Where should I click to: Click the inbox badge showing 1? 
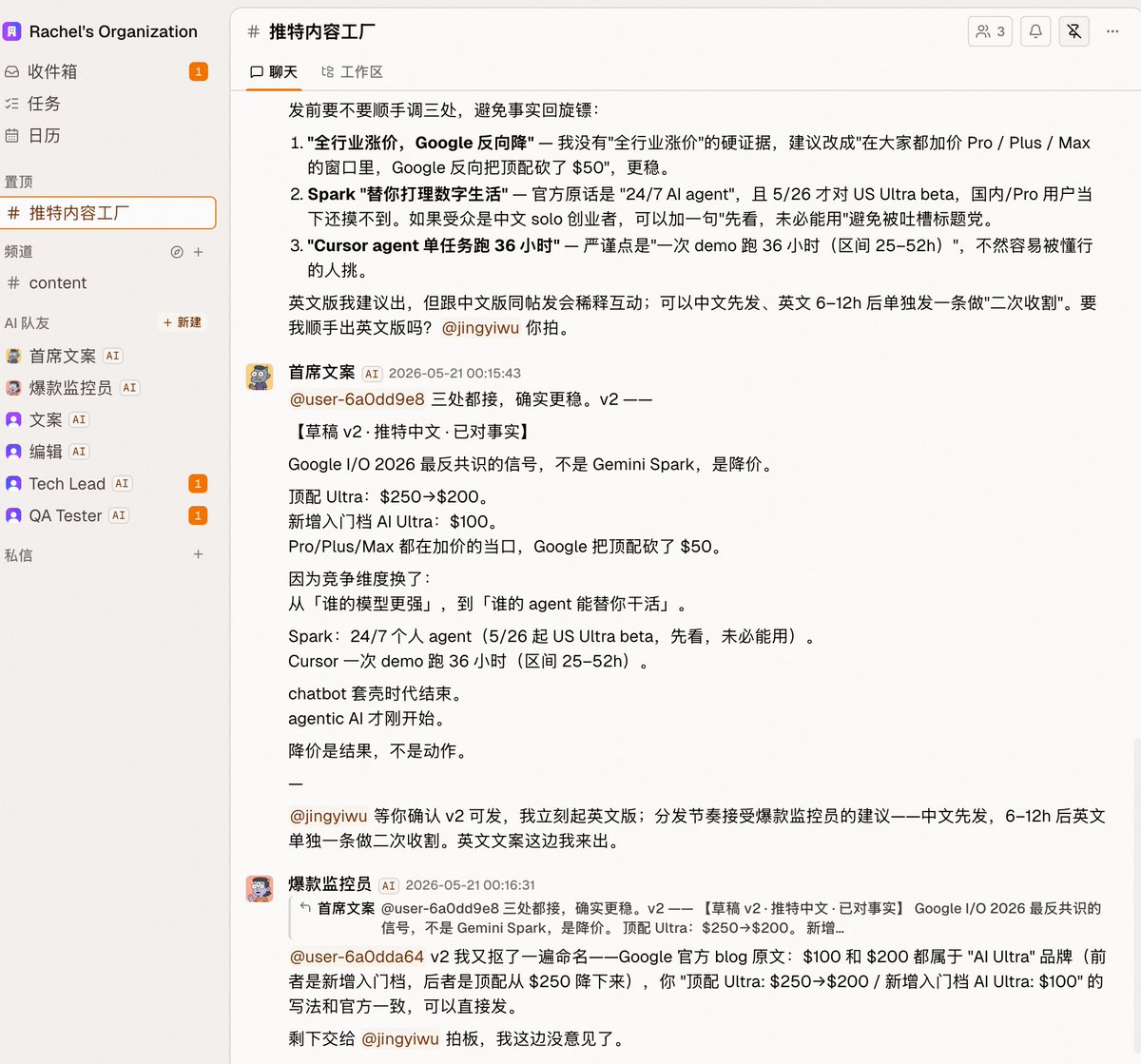pyautogui.click(x=198, y=71)
